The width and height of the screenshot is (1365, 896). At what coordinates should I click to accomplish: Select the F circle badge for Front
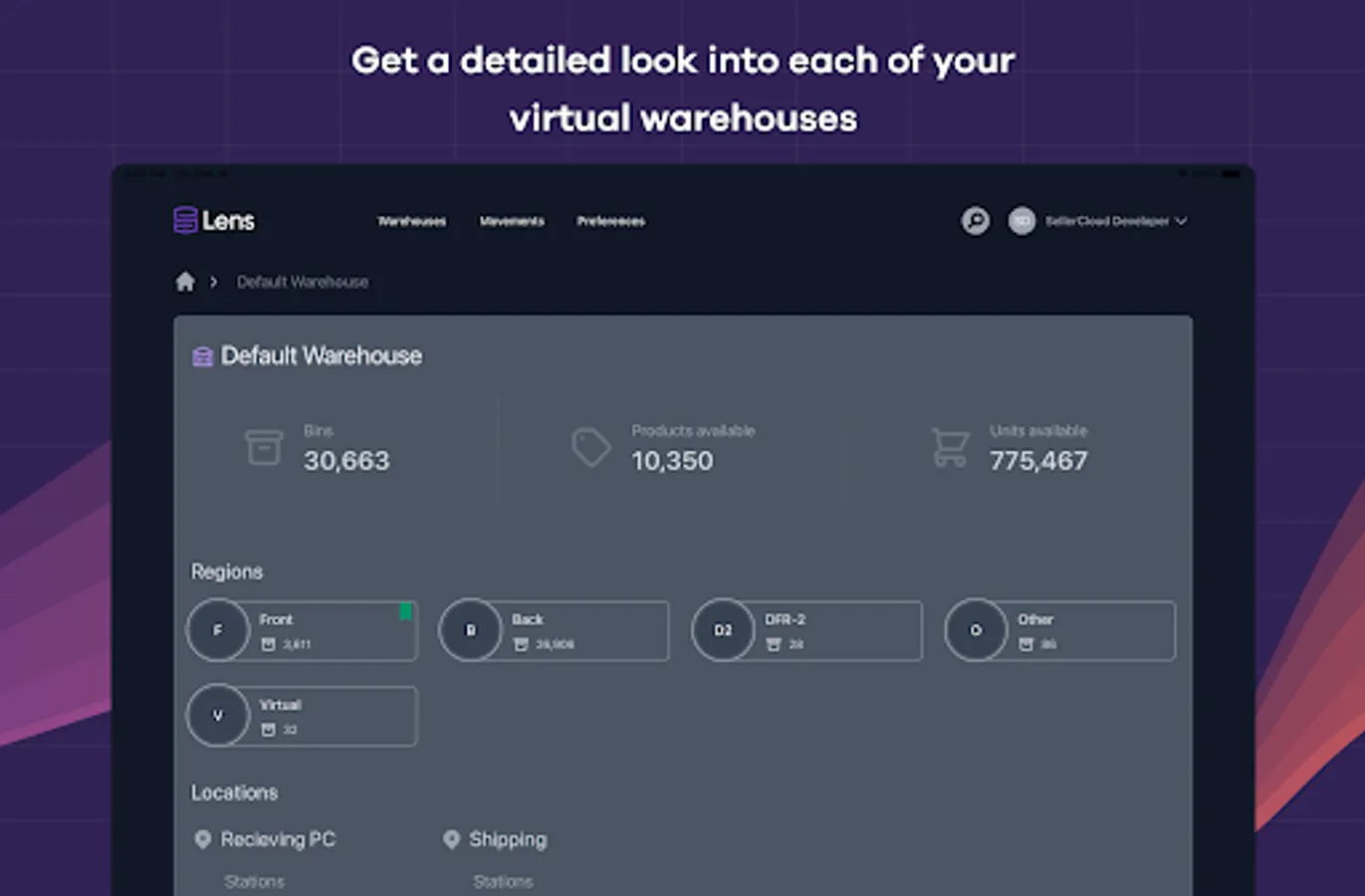point(218,630)
